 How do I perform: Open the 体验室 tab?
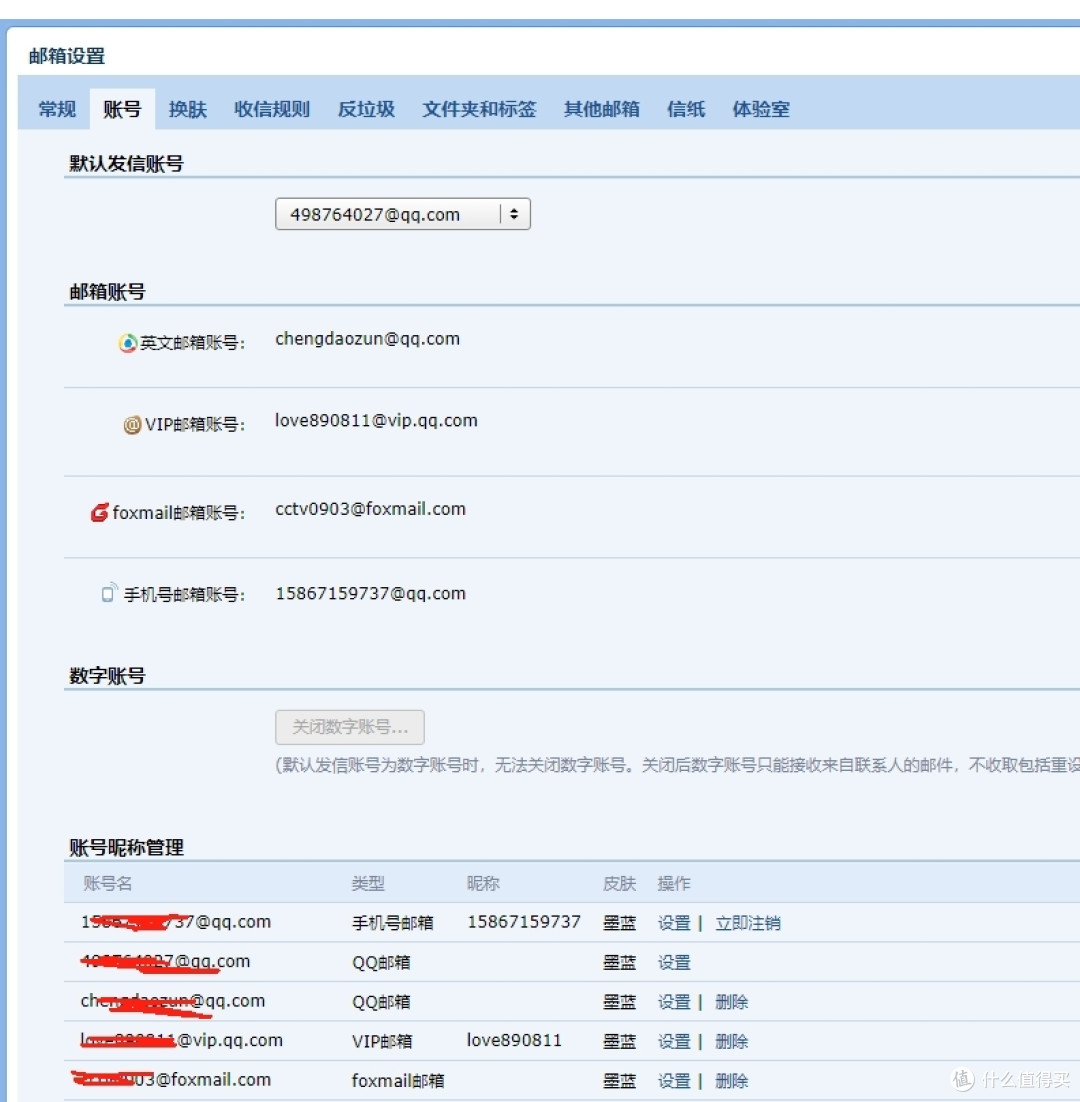point(761,109)
